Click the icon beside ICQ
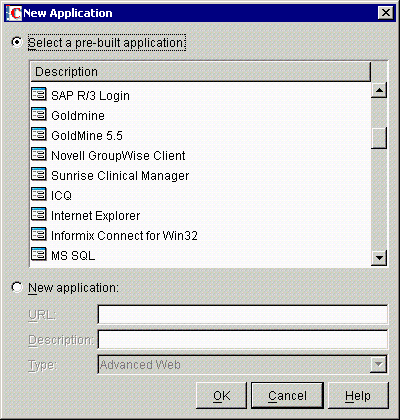 pyautogui.click(x=39, y=194)
